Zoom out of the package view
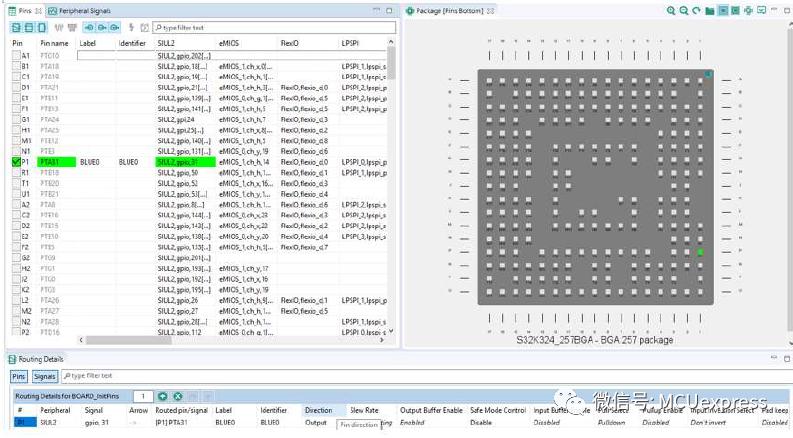The image size is (793, 438). click(684, 11)
